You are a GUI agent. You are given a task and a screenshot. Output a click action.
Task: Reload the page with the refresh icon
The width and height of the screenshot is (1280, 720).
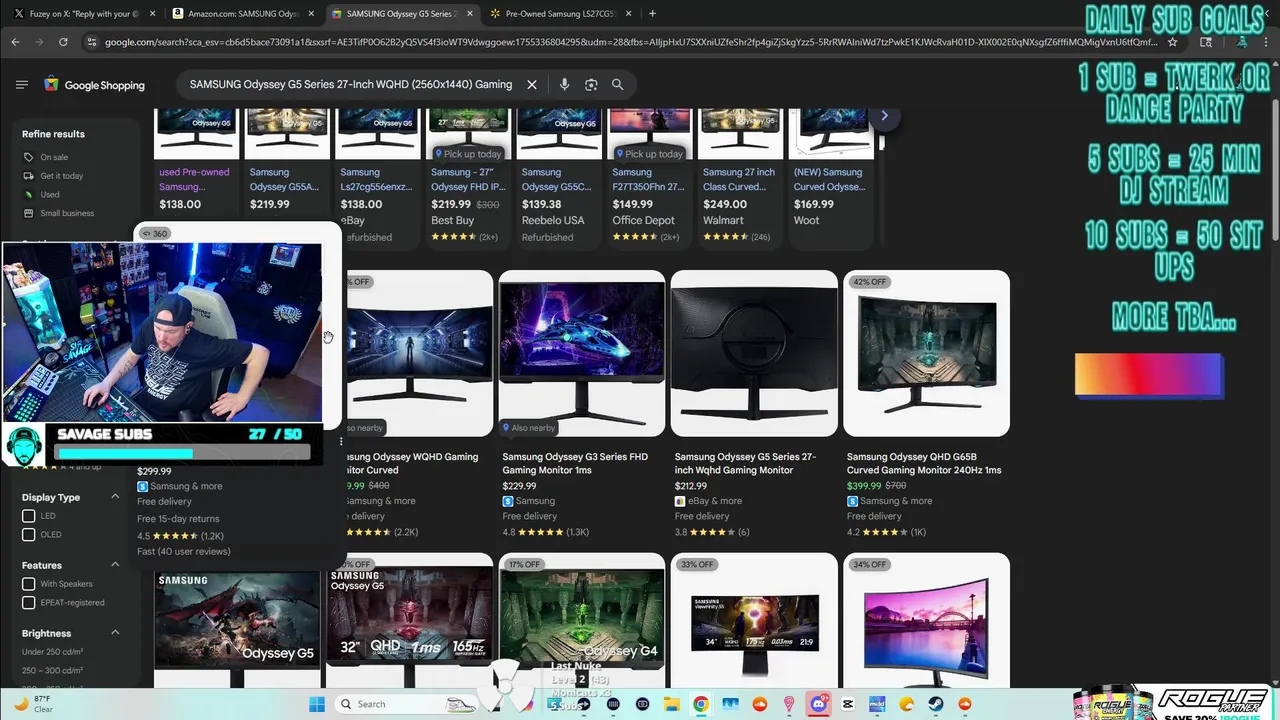63,42
